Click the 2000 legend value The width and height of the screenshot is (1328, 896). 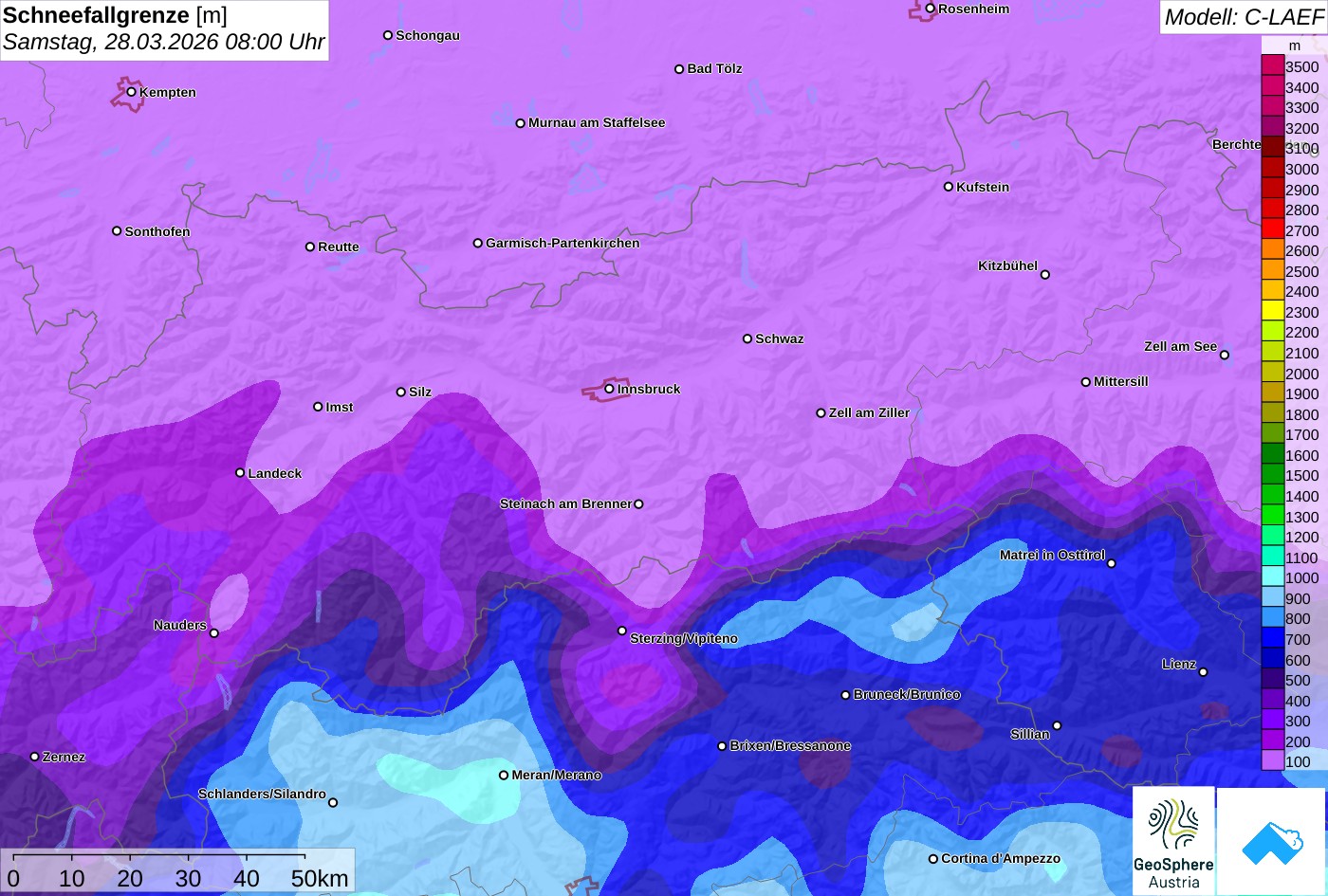point(1302,374)
